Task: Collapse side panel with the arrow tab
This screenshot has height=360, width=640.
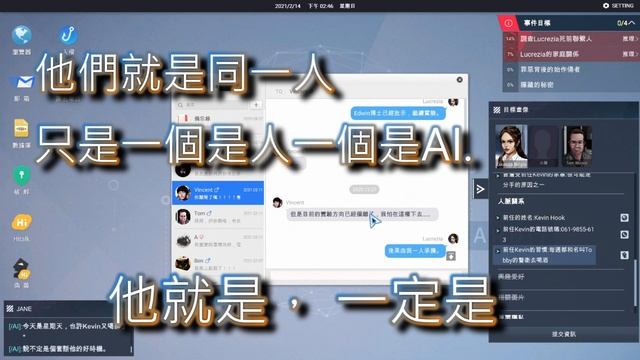Action: click(x=480, y=189)
